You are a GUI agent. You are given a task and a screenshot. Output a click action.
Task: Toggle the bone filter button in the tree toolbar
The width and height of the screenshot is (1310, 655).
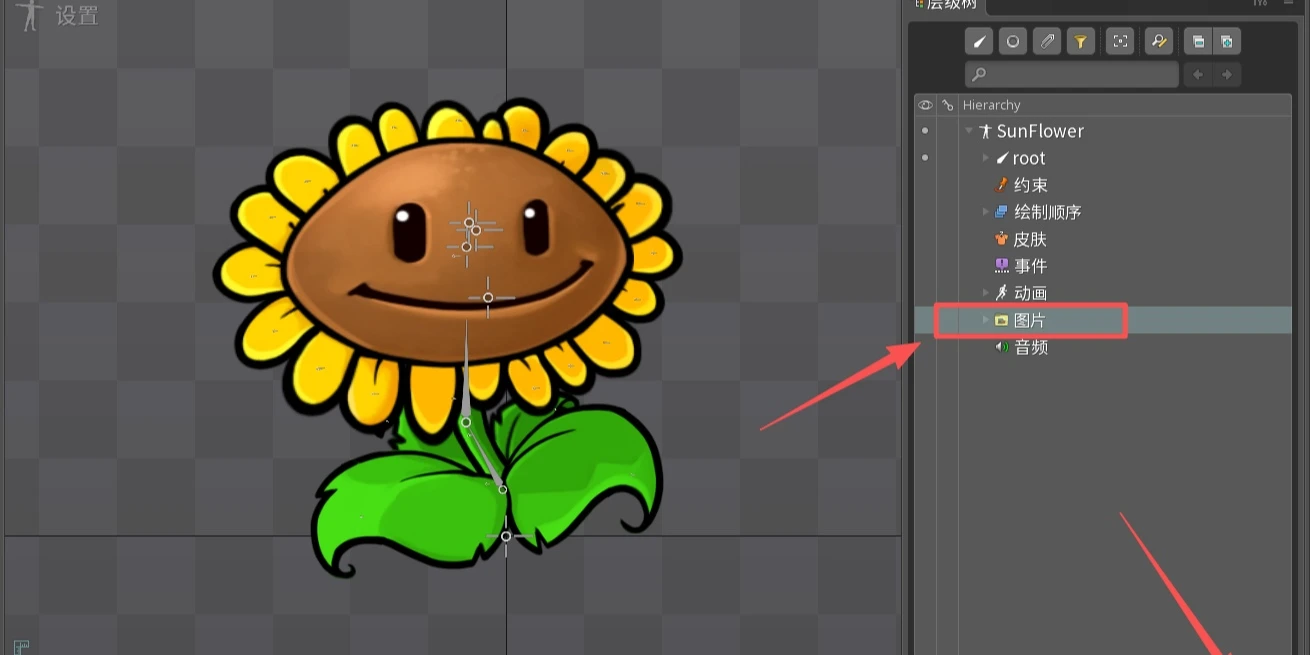pyautogui.click(x=979, y=41)
